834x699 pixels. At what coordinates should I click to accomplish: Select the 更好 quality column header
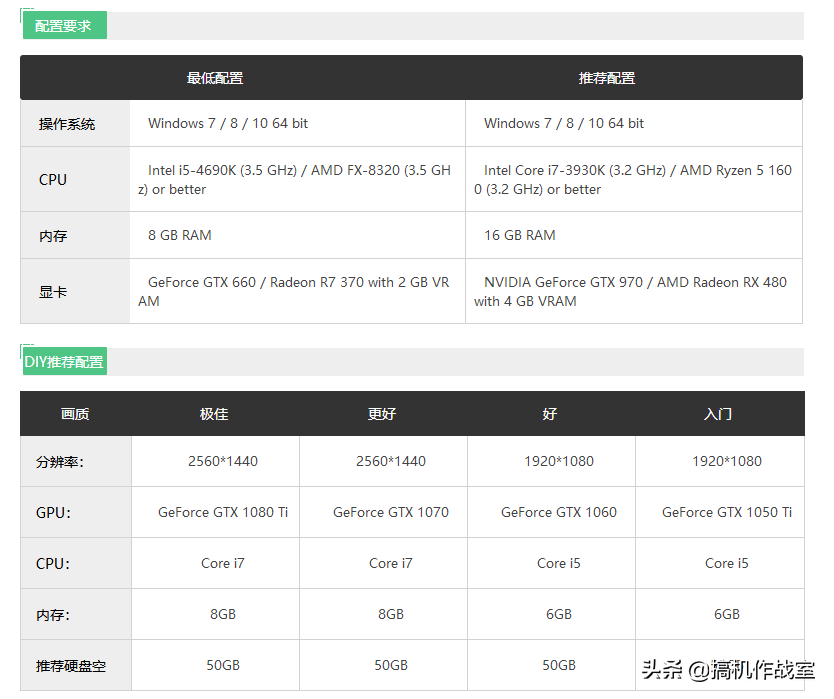382,414
